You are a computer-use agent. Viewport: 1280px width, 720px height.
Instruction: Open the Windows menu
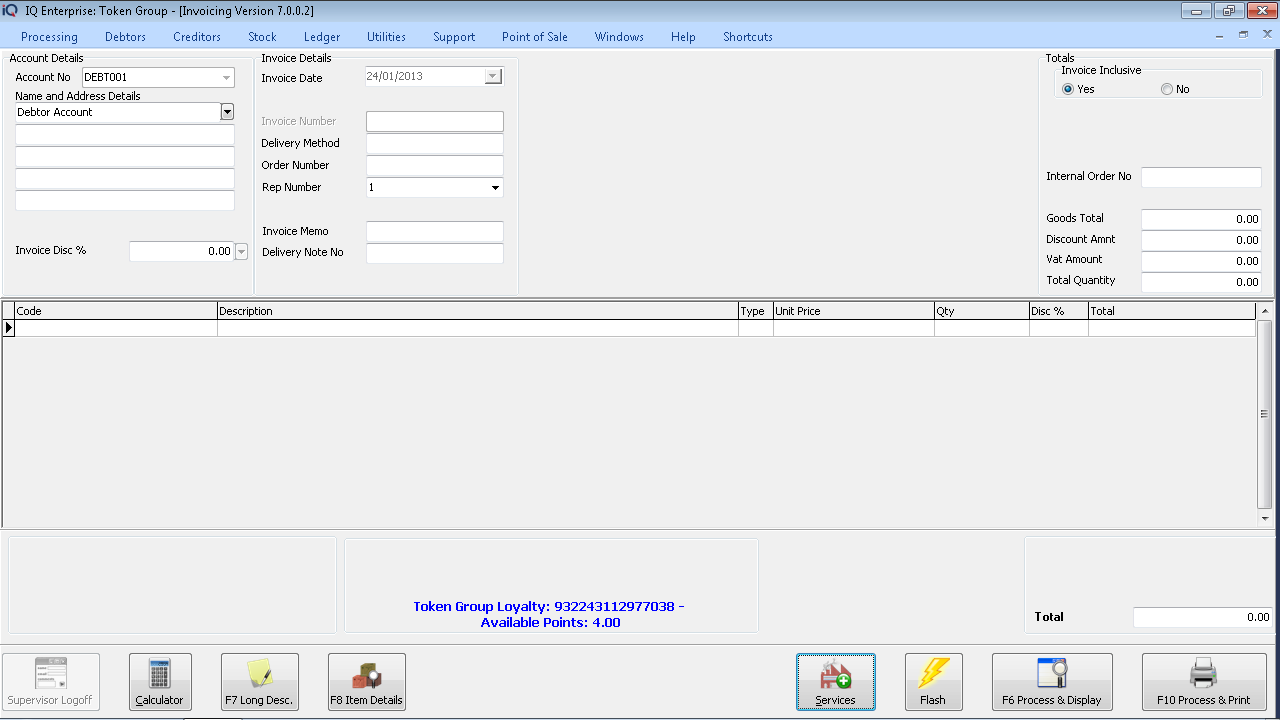click(619, 37)
